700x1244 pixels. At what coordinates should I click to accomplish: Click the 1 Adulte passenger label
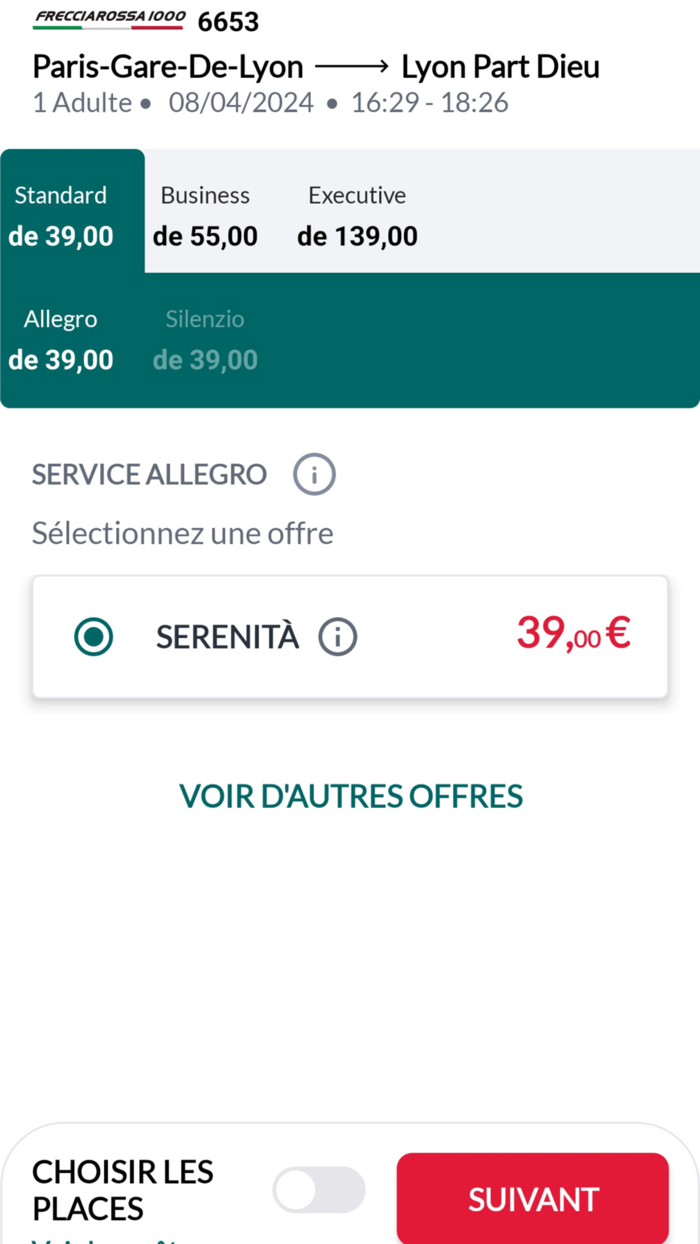coord(82,103)
